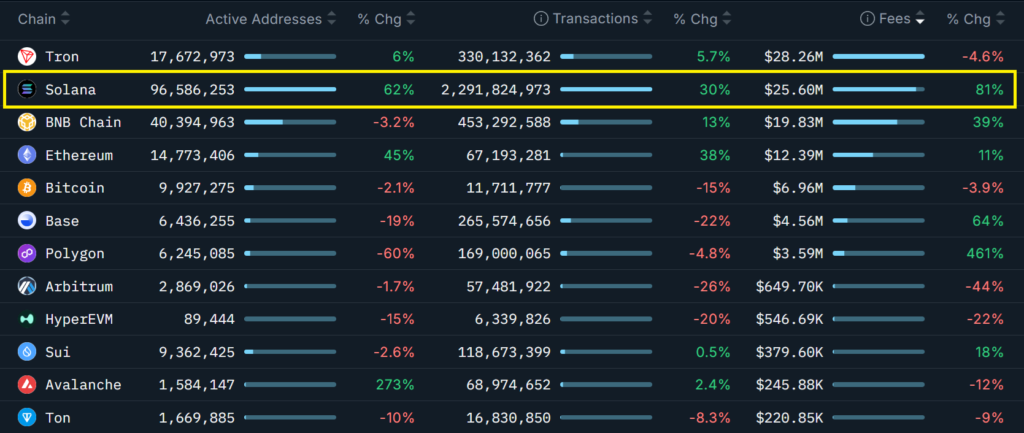Click the info icon beside Transactions header
The width and height of the screenshot is (1024, 433).
point(541,19)
